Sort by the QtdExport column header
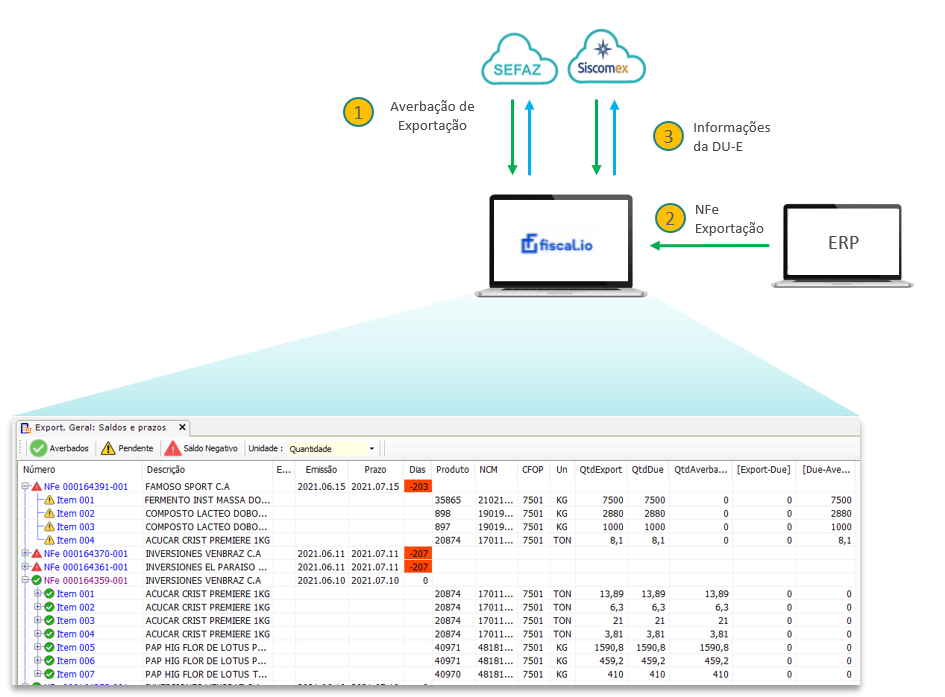 click(600, 469)
